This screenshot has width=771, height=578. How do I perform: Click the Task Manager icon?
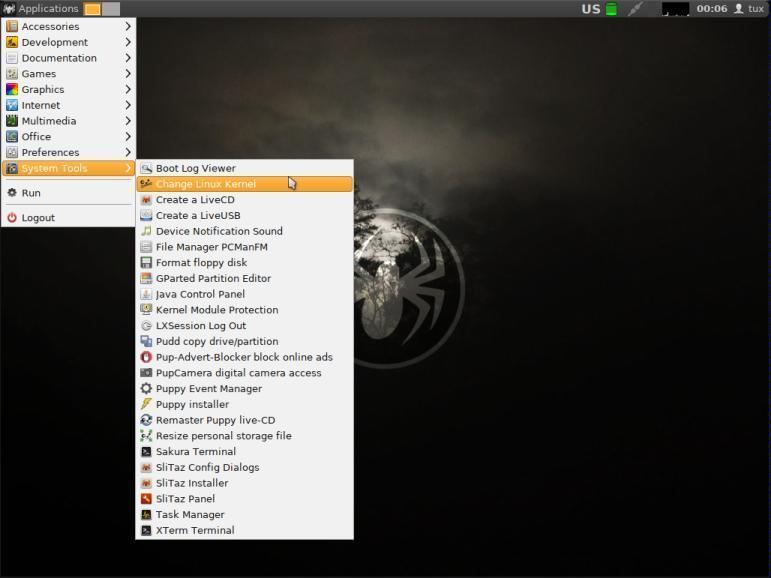(x=146, y=515)
